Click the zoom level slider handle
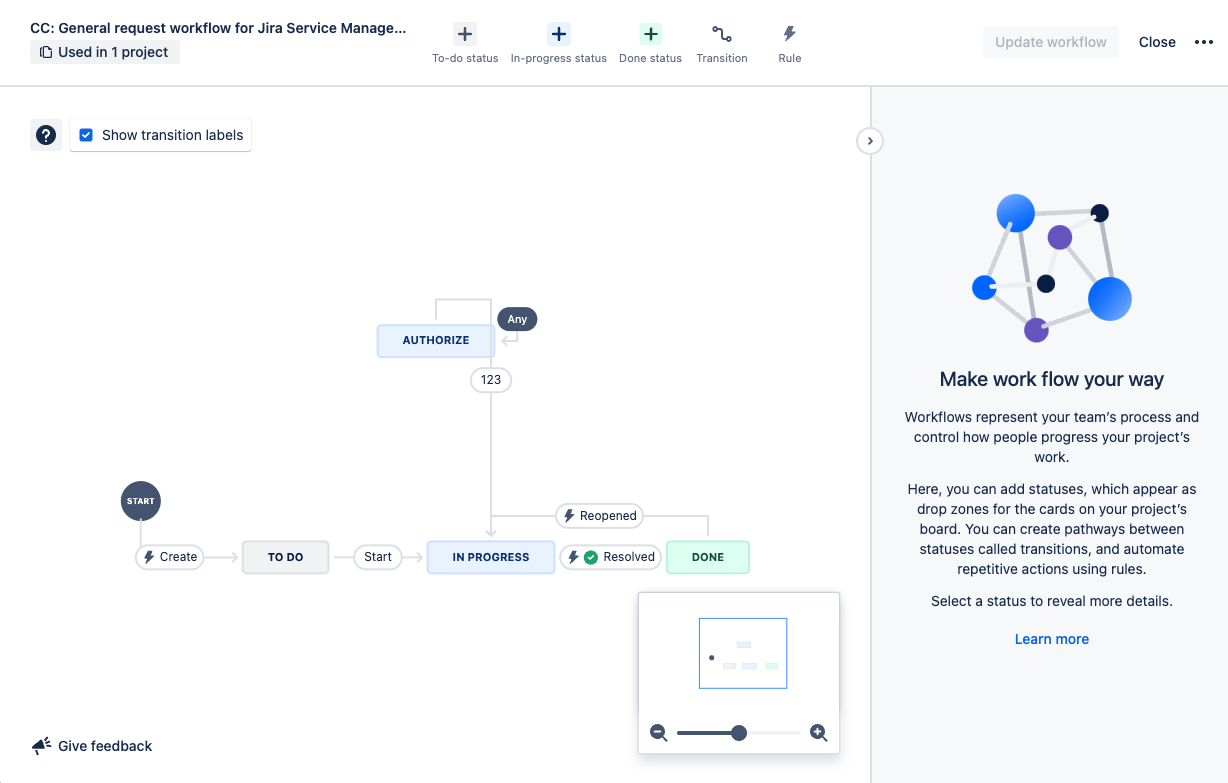Screen dimensions: 1228x783 pos(739,733)
